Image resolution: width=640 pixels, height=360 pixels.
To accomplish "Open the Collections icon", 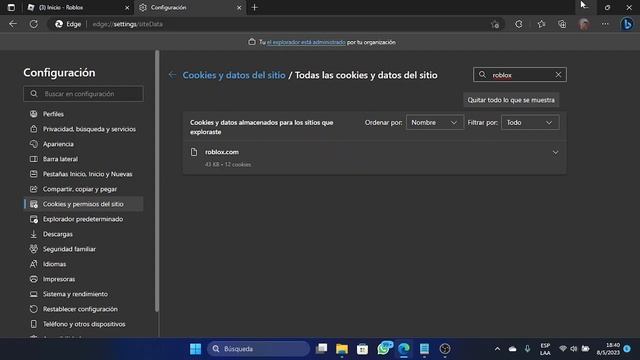I will (x=562, y=24).
